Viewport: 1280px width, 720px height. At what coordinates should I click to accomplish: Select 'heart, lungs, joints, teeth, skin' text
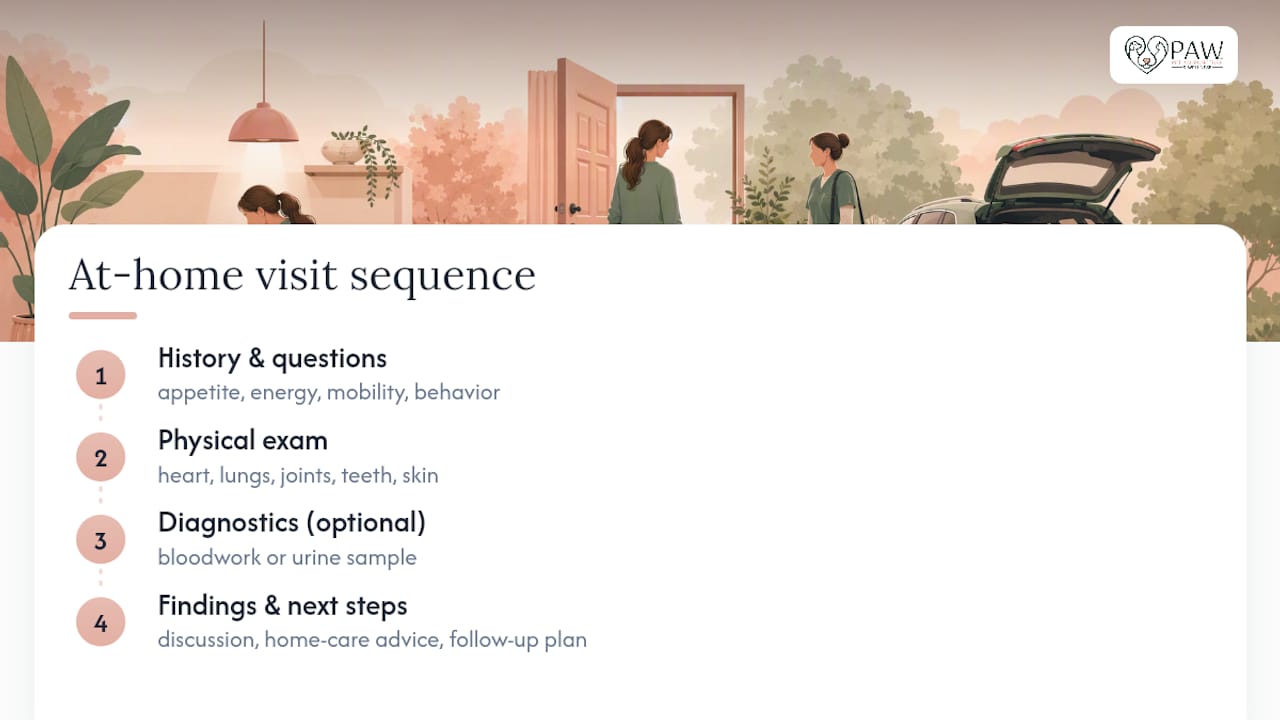point(298,475)
